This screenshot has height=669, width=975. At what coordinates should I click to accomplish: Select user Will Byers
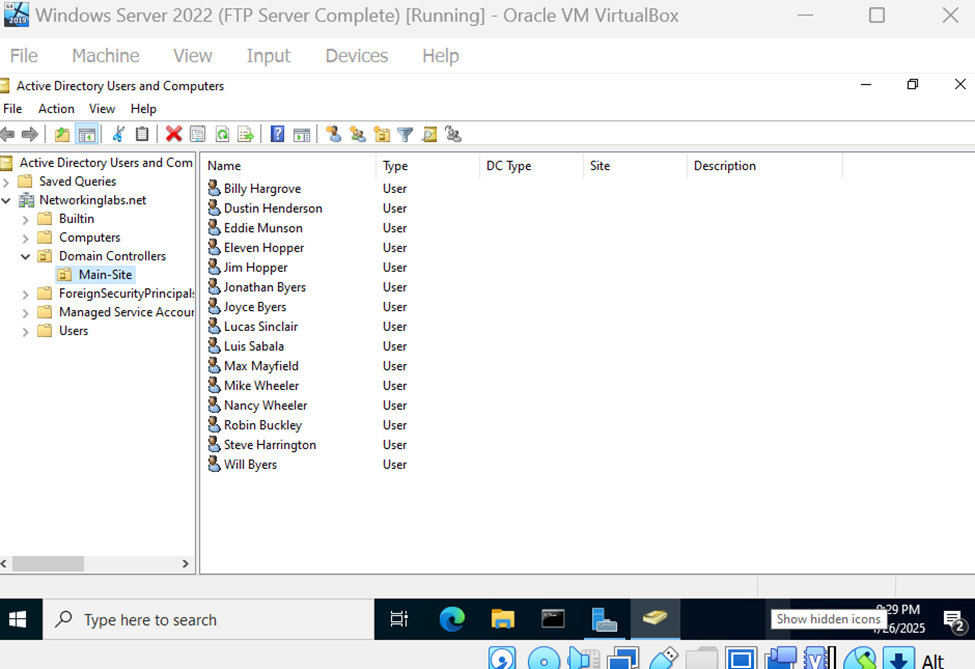pyautogui.click(x=250, y=464)
